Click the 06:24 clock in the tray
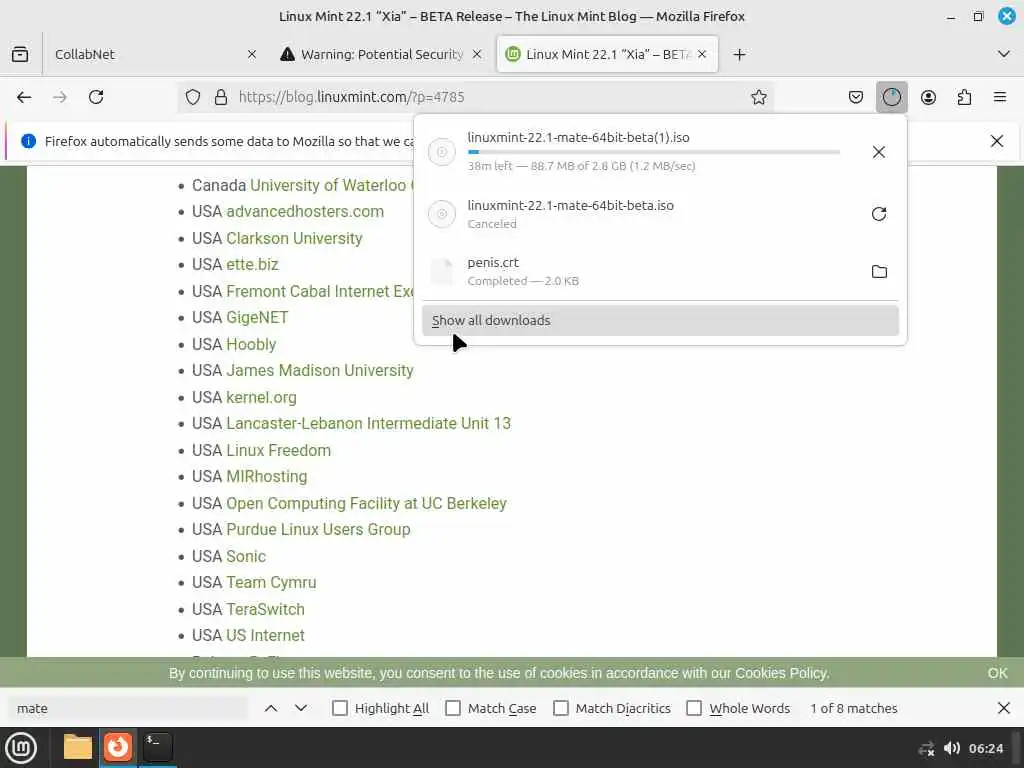Screen dimensions: 1024x768 point(985,748)
